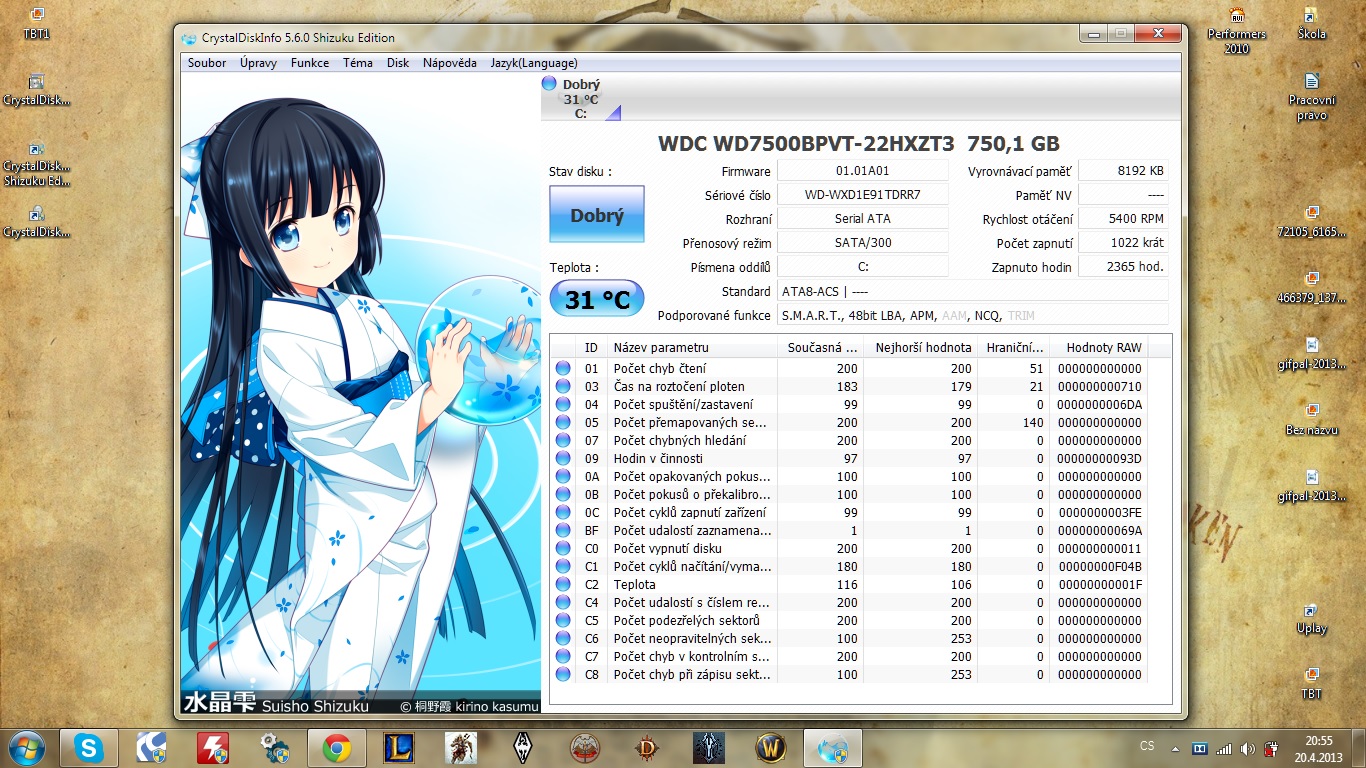
Task: Select the Počet podezřelých sektorů row
Action: pyautogui.click(x=850, y=621)
